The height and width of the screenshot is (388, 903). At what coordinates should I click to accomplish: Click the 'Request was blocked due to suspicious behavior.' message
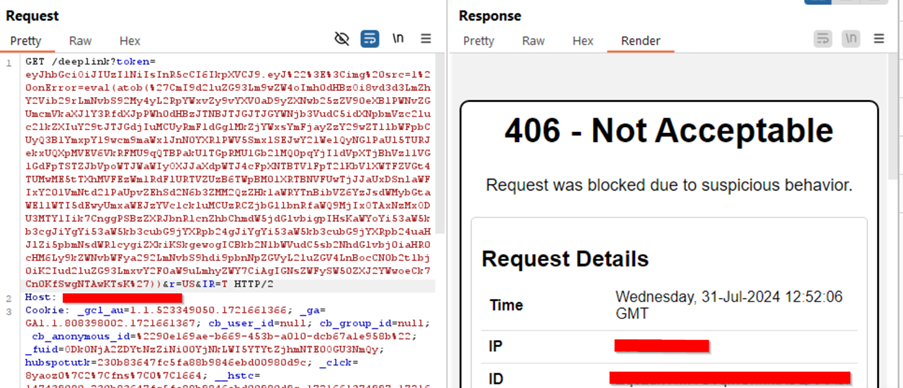coord(669,185)
